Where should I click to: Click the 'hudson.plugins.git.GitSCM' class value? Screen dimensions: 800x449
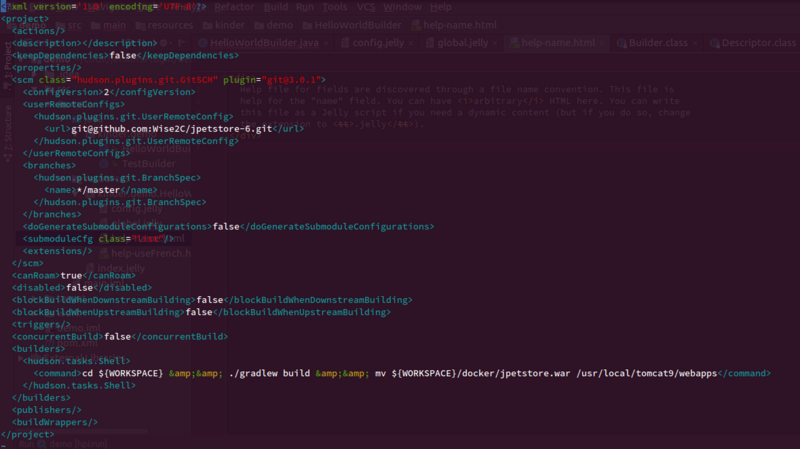[145, 80]
